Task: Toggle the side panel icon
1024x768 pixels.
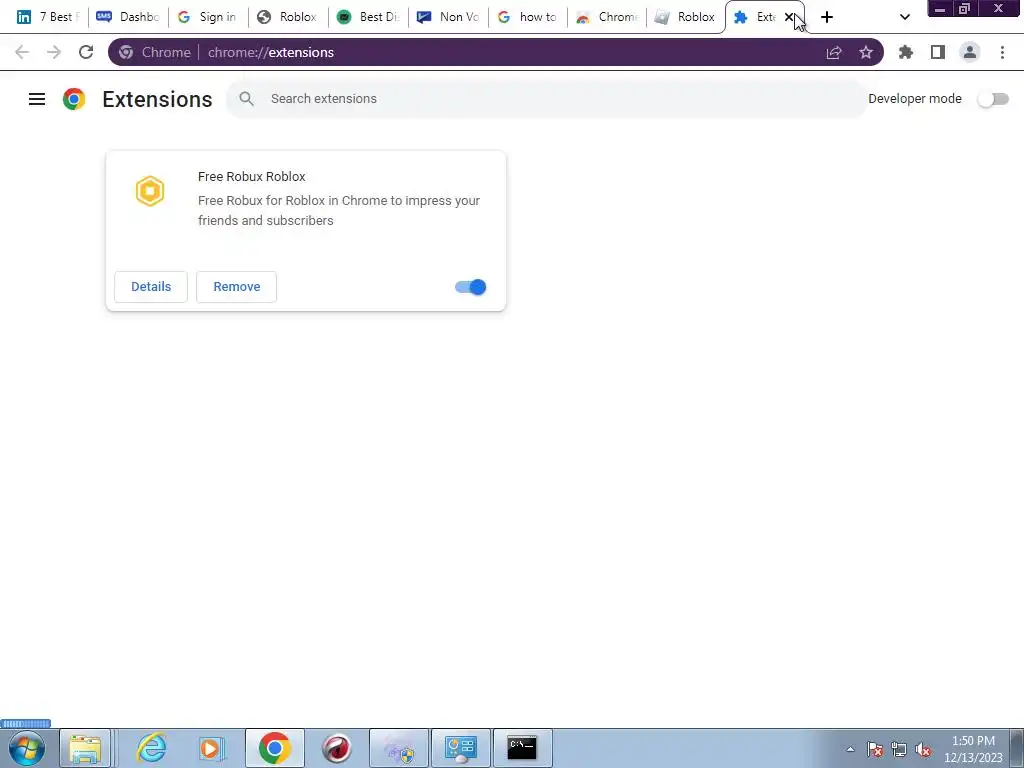Action: (938, 52)
